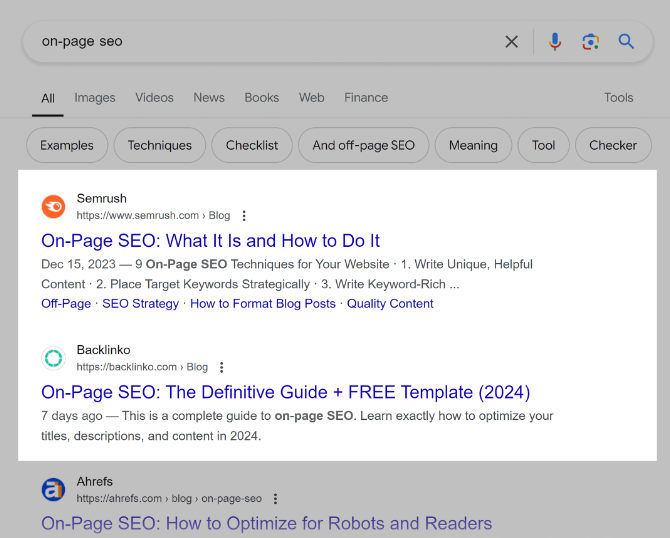
Task: Apply the "And off-page SEO" filter chip
Action: [x=363, y=145]
